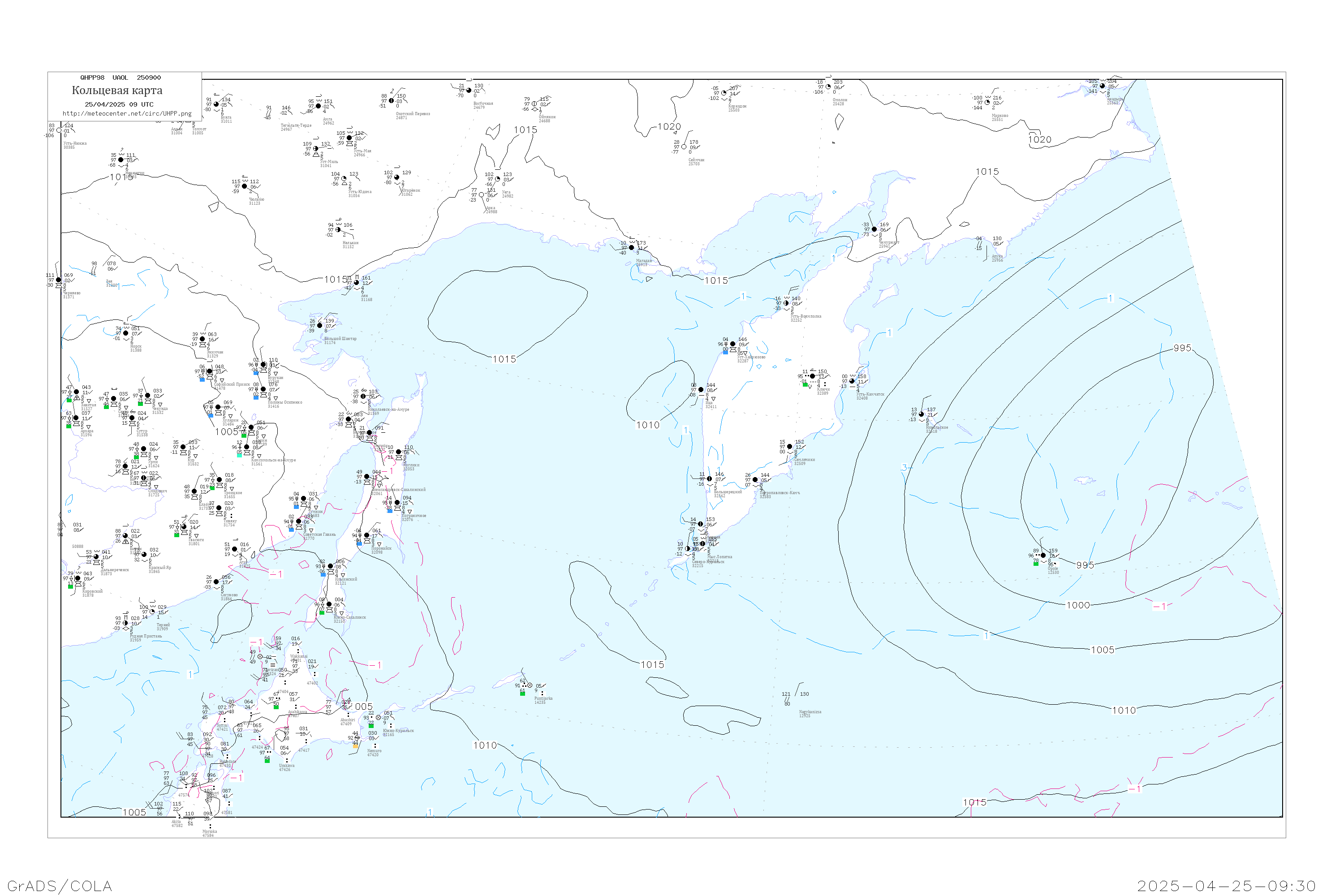This screenshot has width=1344, height=896.
Task: Click the 2025-04-25-09:30 timestamp label
Action: 1226,886
